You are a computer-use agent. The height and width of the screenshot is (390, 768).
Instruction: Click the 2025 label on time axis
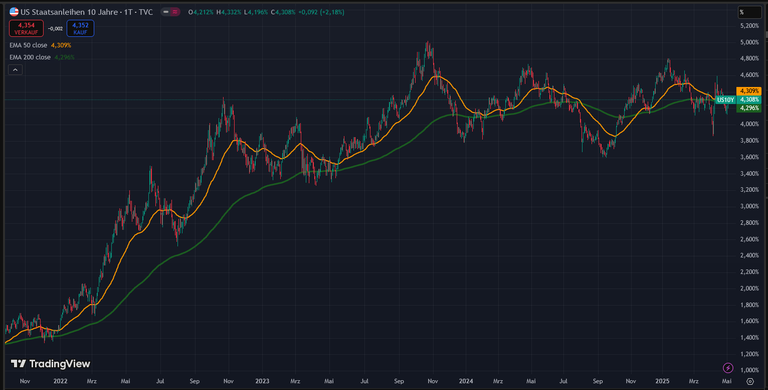[662, 381]
